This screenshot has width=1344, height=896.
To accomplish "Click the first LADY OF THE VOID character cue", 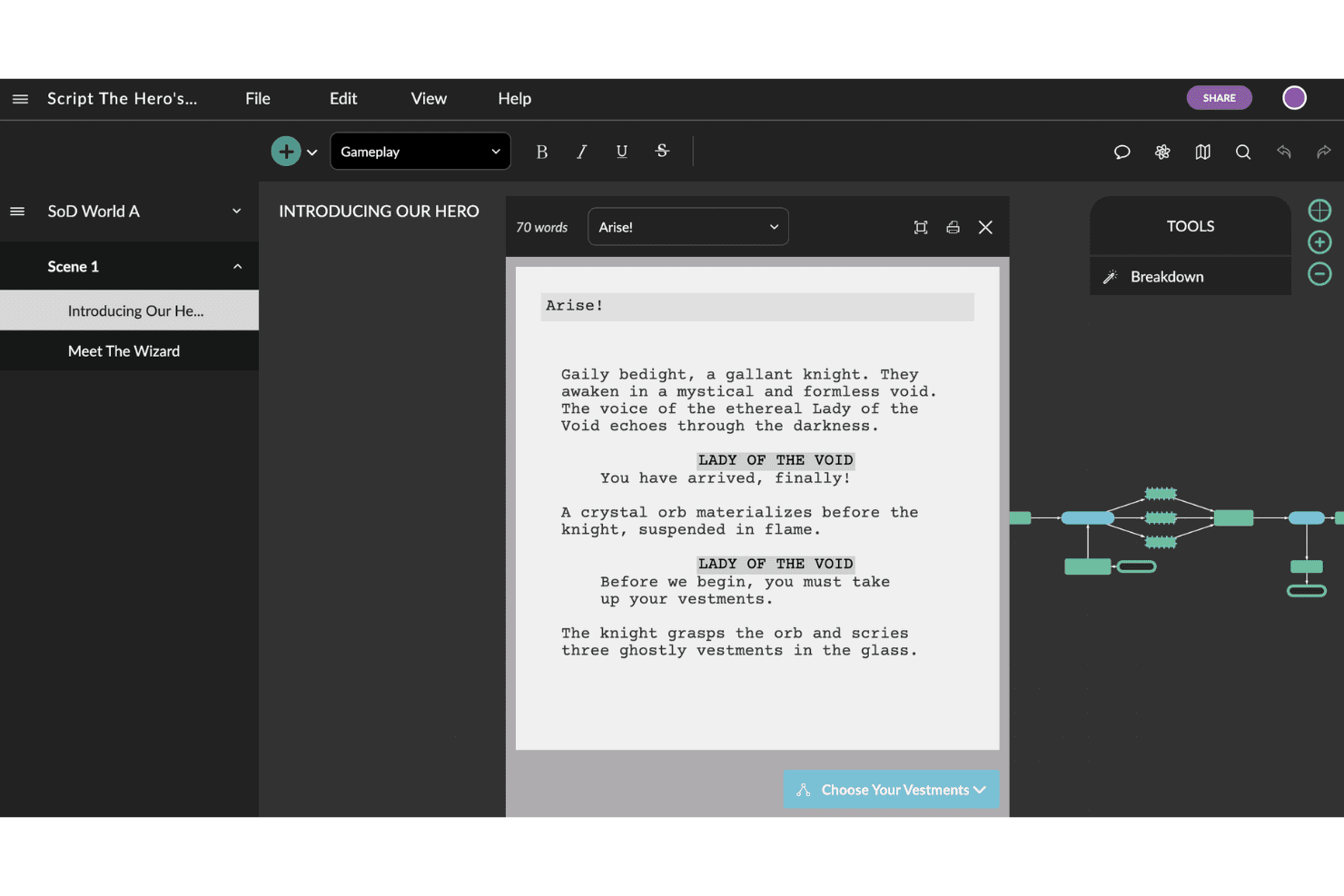I will pyautogui.click(x=776, y=460).
